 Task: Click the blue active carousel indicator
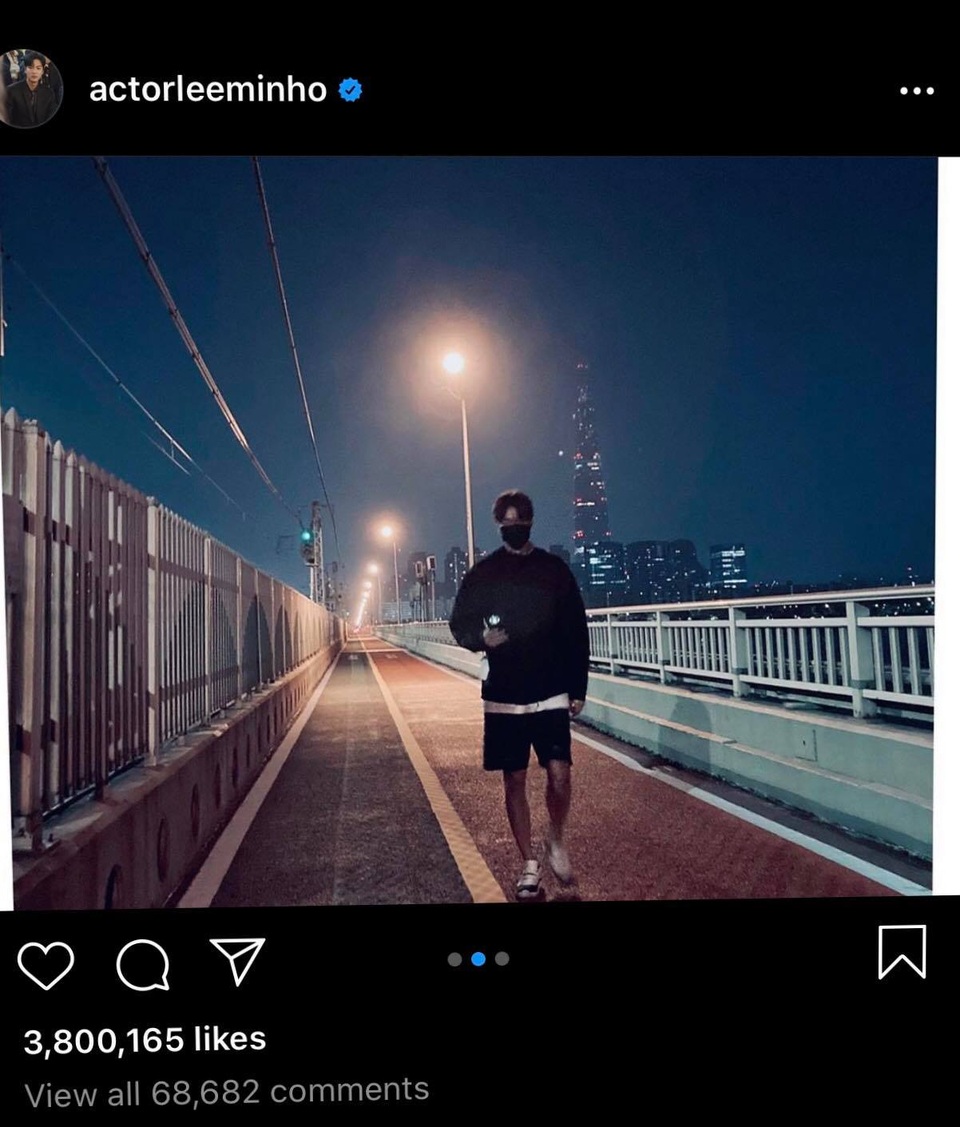(x=480, y=958)
